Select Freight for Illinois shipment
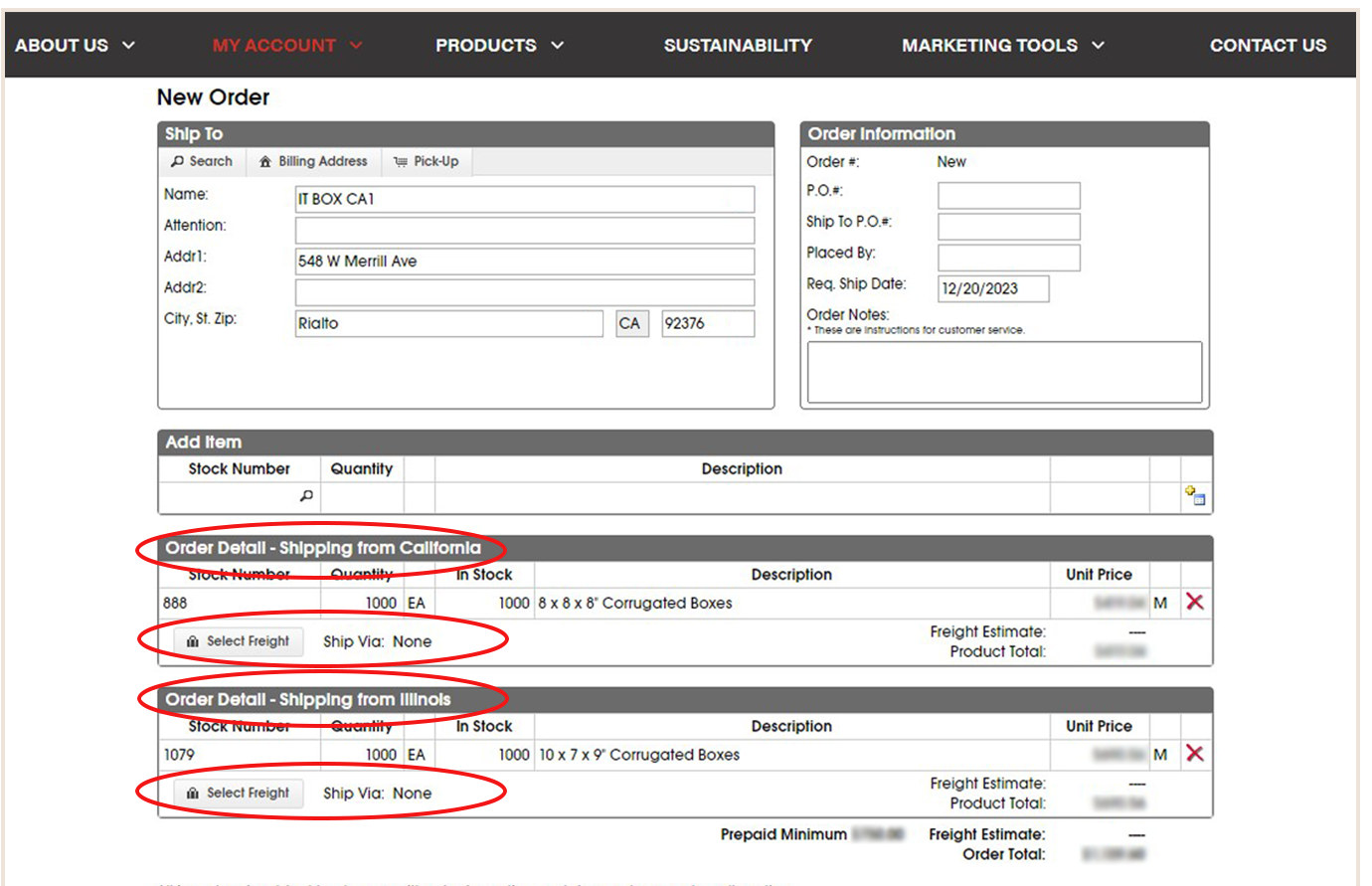Screen dimensions: 1372x886 pos(239,793)
